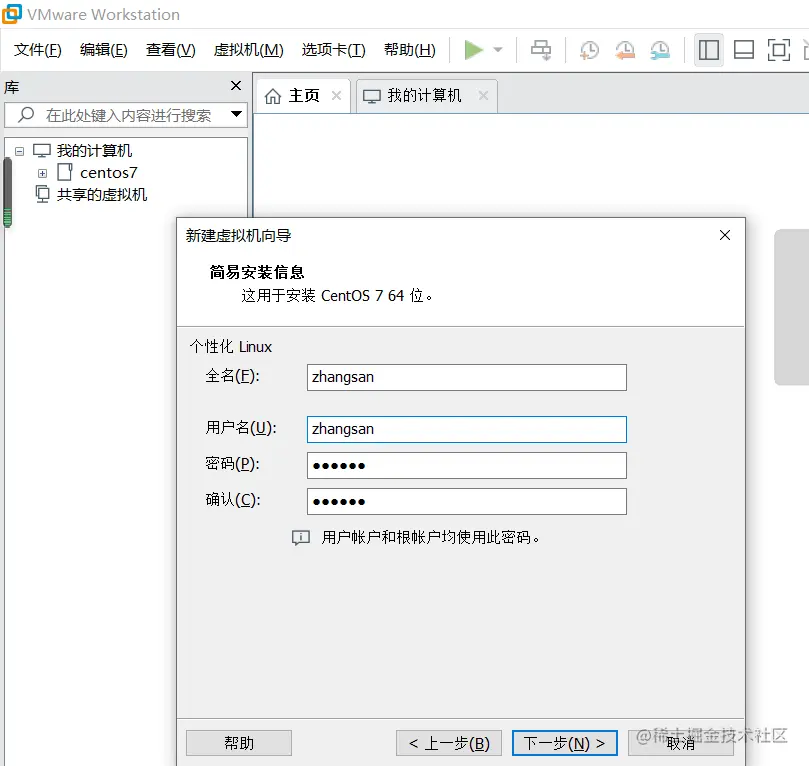Screen dimensions: 809x766
Task: Open the 编辑(E) menu
Action: pos(104,50)
